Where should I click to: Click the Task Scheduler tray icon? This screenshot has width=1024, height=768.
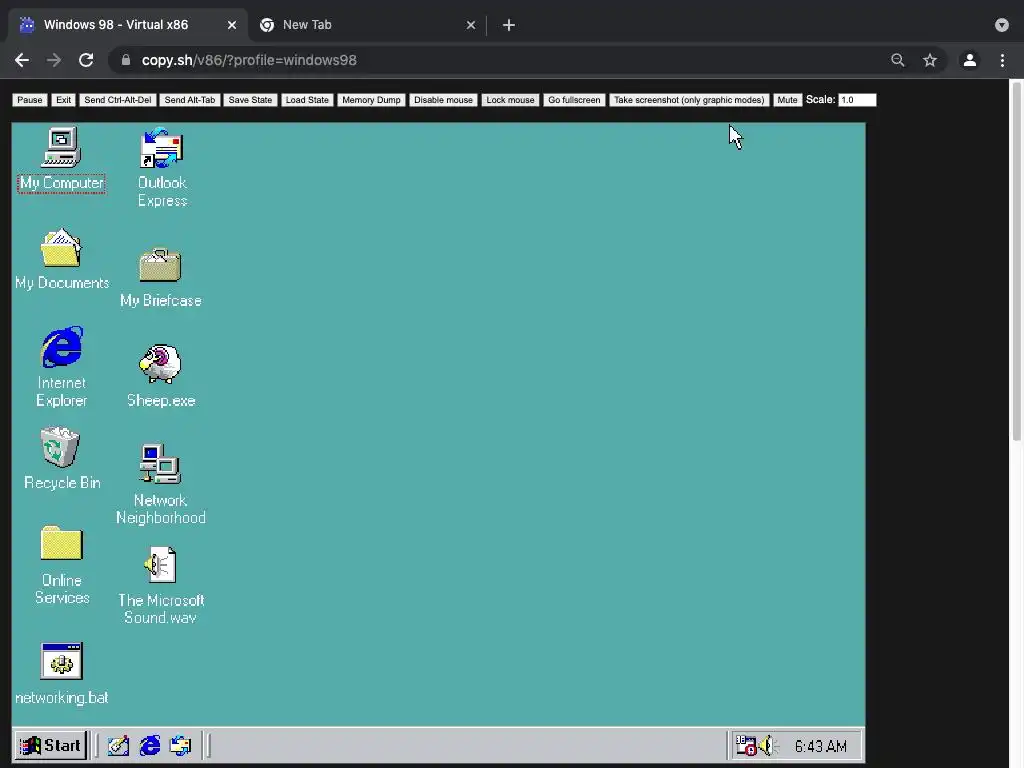pos(745,745)
